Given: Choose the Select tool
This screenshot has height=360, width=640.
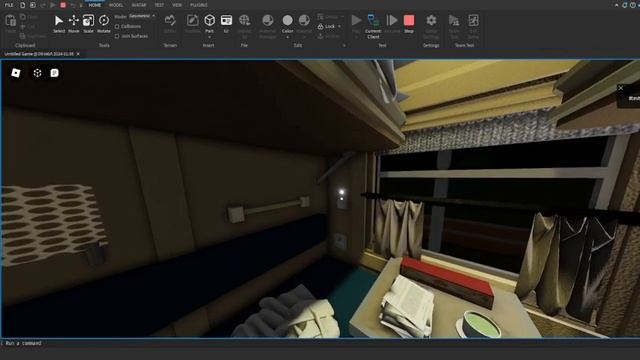Looking at the screenshot, I should (x=59, y=23).
